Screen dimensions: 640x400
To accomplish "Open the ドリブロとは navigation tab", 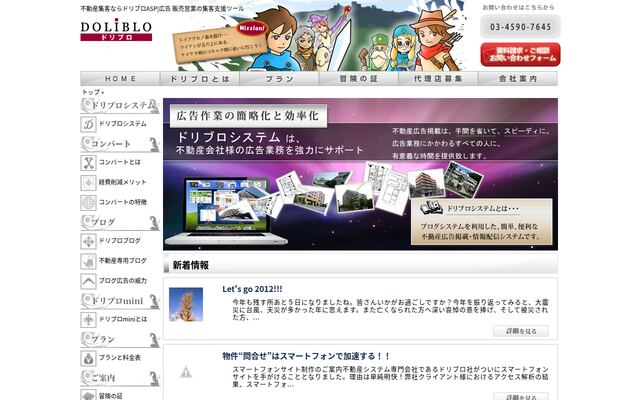I will click(200, 79).
